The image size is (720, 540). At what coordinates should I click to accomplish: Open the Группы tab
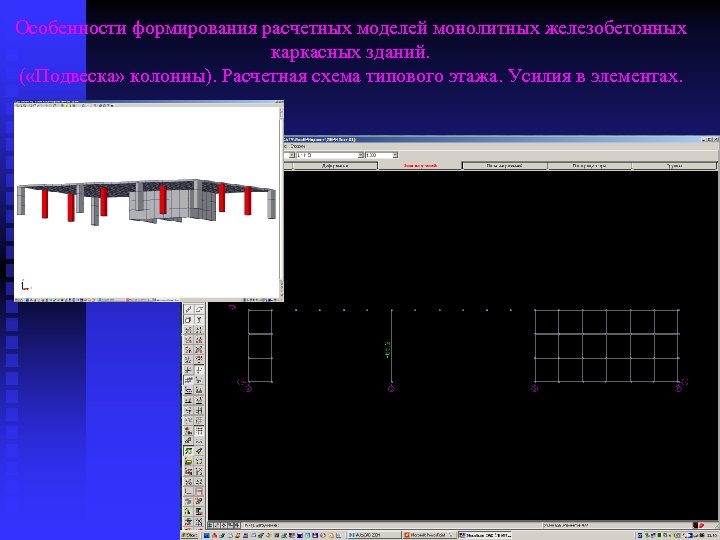tap(674, 166)
